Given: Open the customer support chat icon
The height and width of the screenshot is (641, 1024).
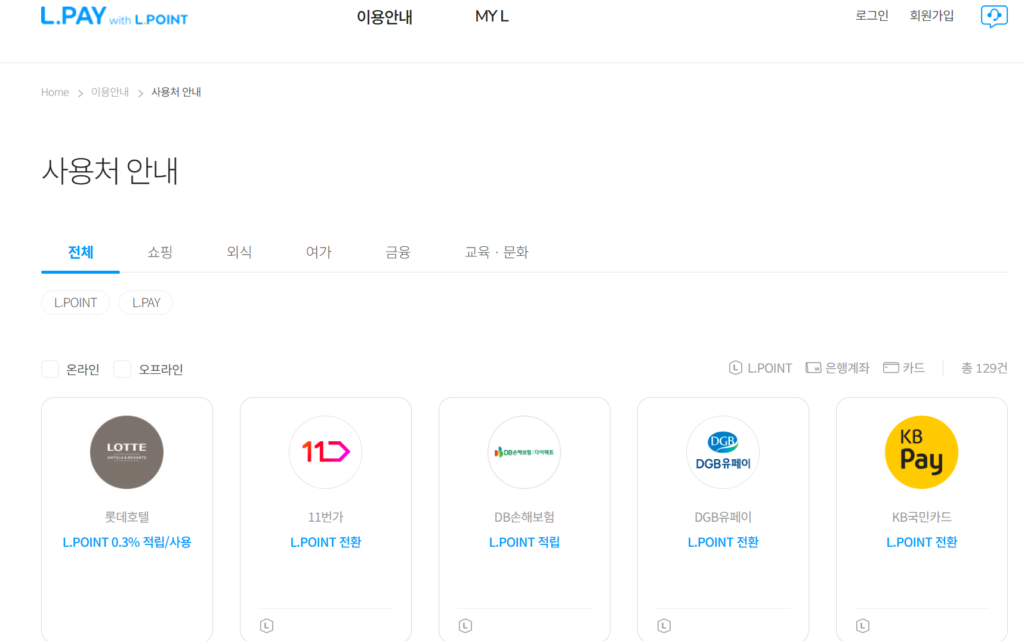Looking at the screenshot, I should (993, 16).
